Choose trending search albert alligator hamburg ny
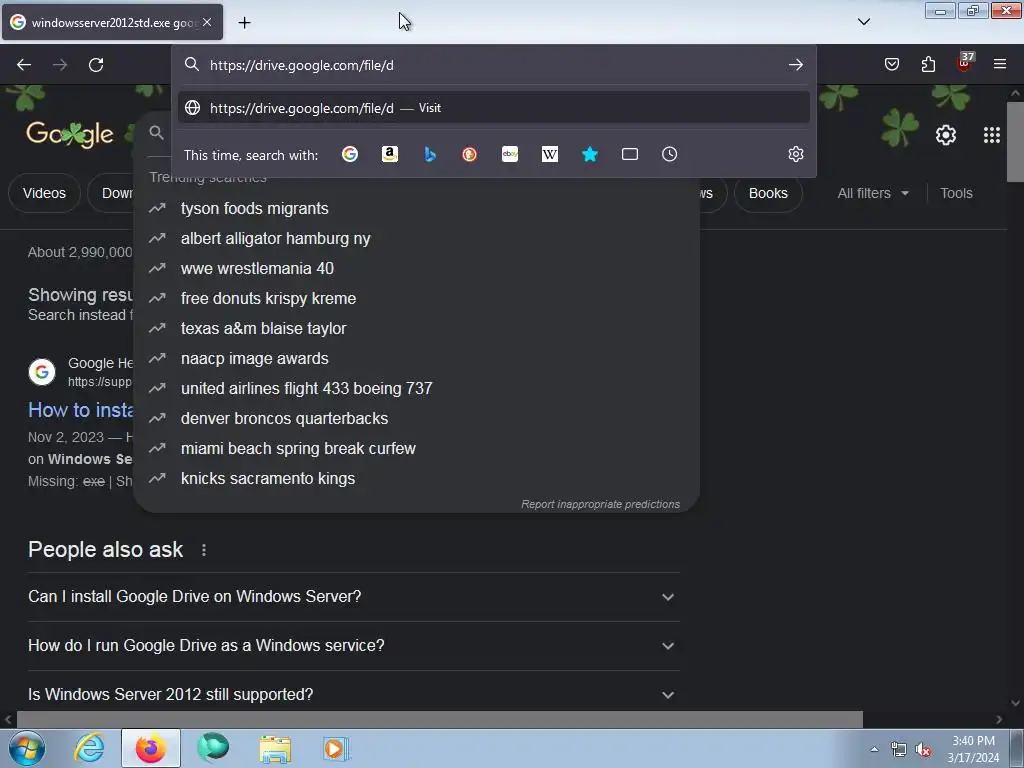Screen dimensions: 1024x768 click(x=416, y=238)
